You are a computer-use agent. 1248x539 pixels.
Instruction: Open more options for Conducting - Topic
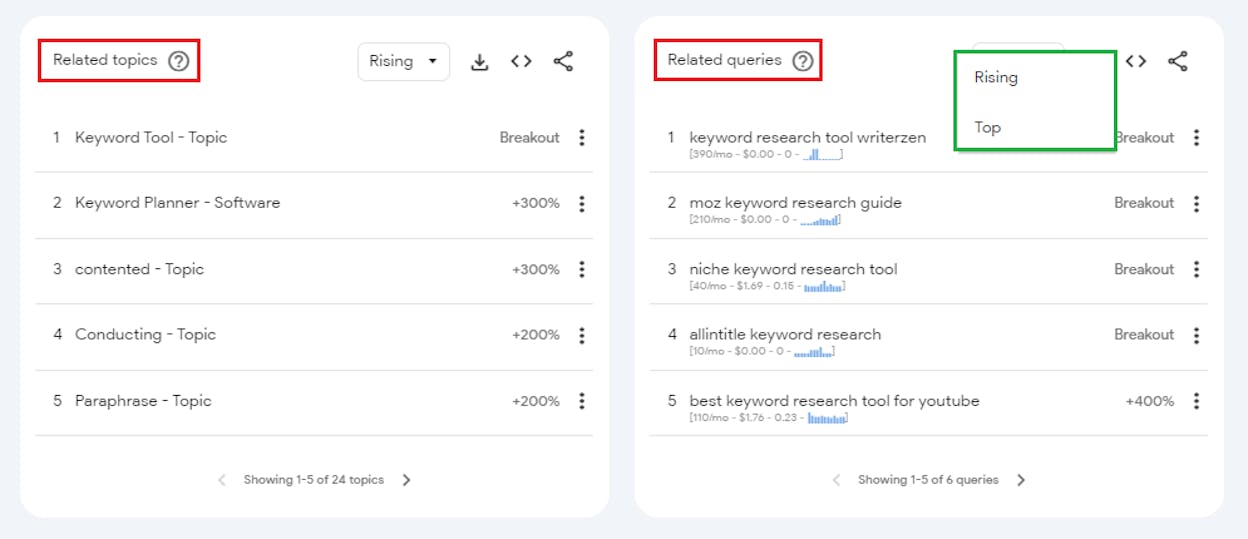(582, 335)
